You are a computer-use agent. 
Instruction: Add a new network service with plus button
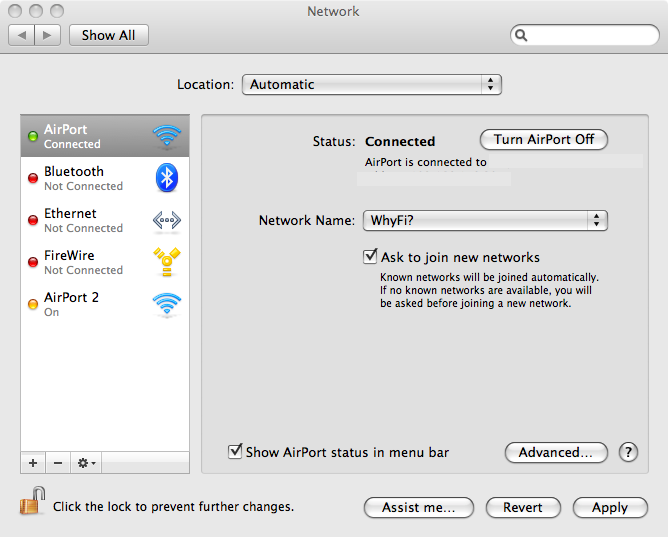pyautogui.click(x=33, y=463)
